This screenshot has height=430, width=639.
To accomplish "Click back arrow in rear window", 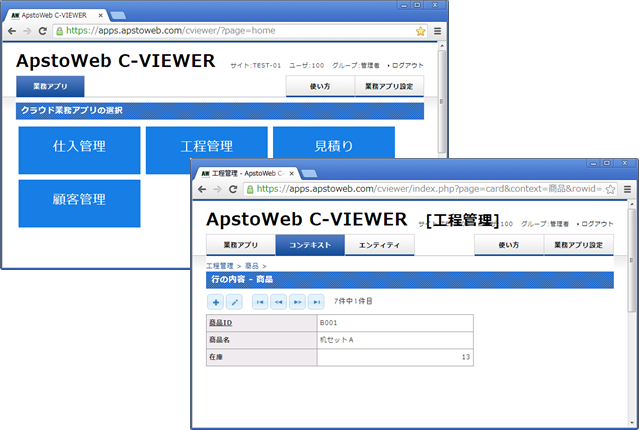I will (12, 31).
